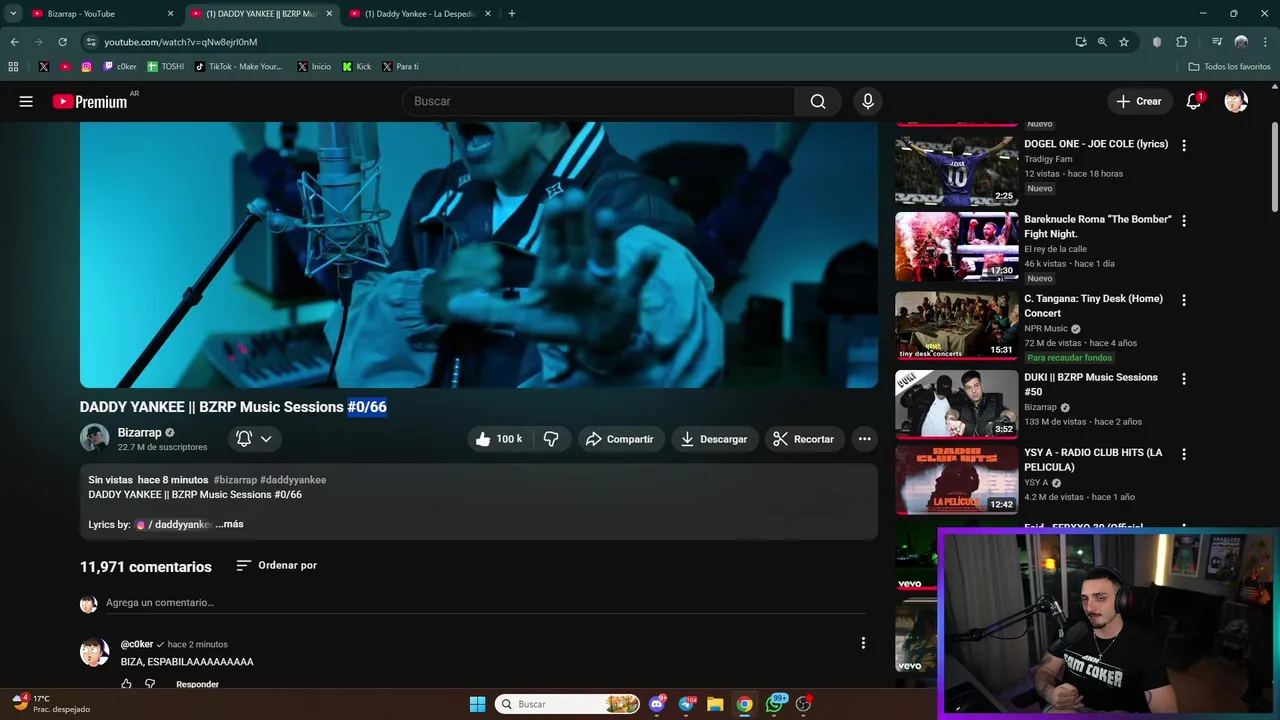This screenshot has width=1280, height=720.
Task: Open Windows Start menu
Action: 477,704
